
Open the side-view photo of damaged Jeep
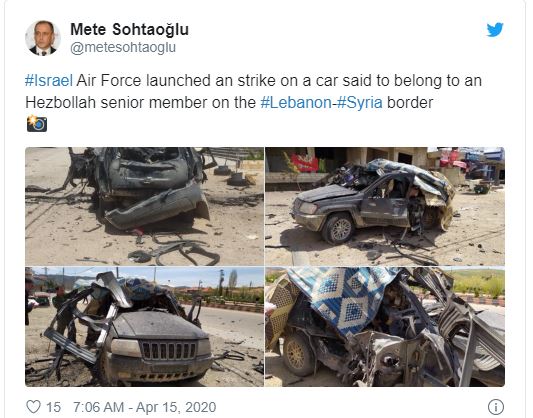(385, 206)
